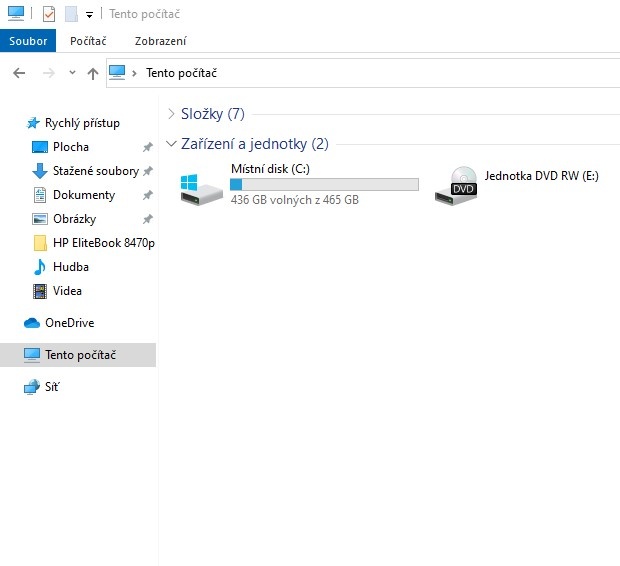
Task: Click the pin icon next to Plocha
Action: [147, 147]
